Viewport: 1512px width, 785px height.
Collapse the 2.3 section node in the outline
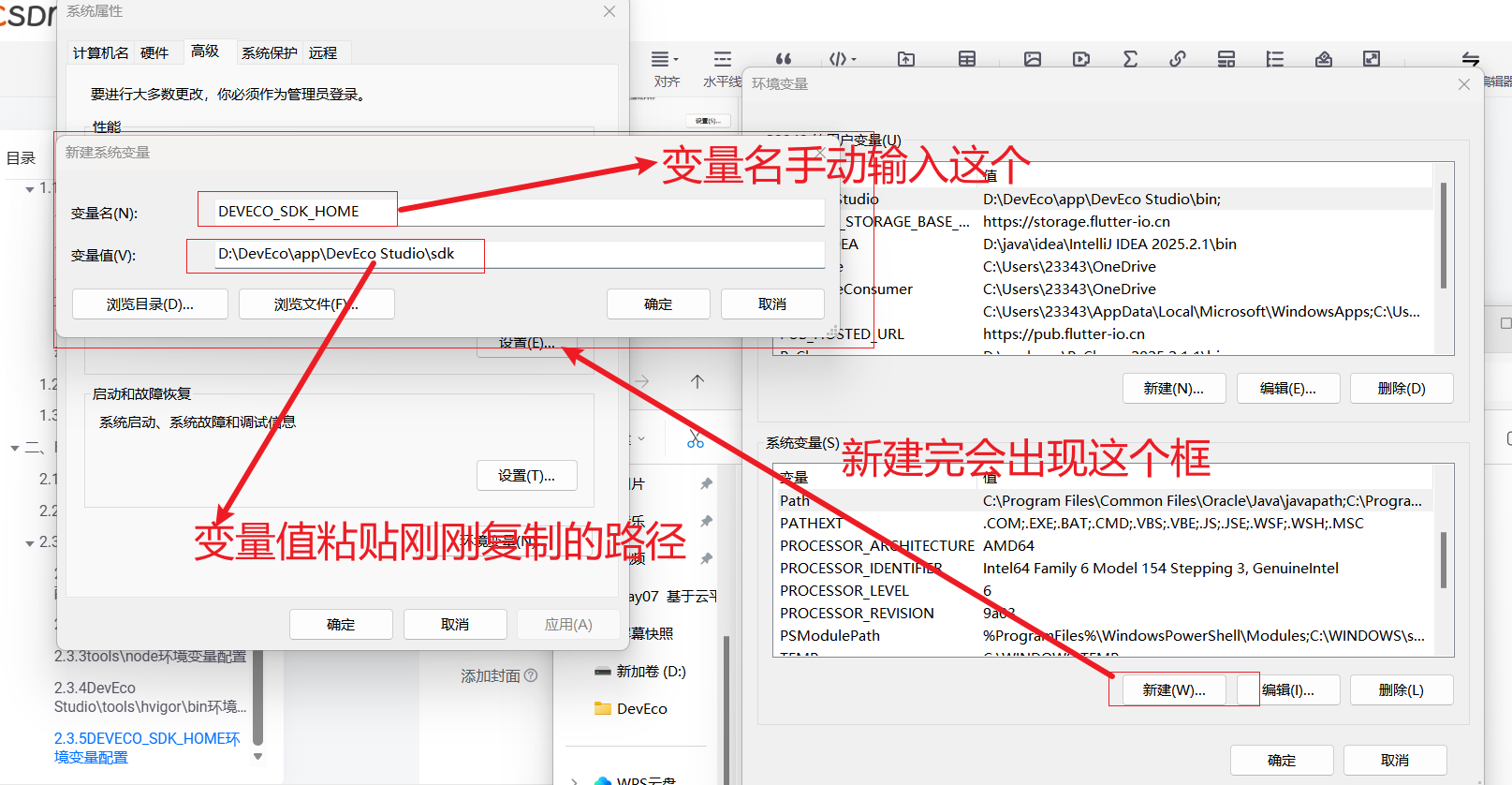tap(30, 543)
